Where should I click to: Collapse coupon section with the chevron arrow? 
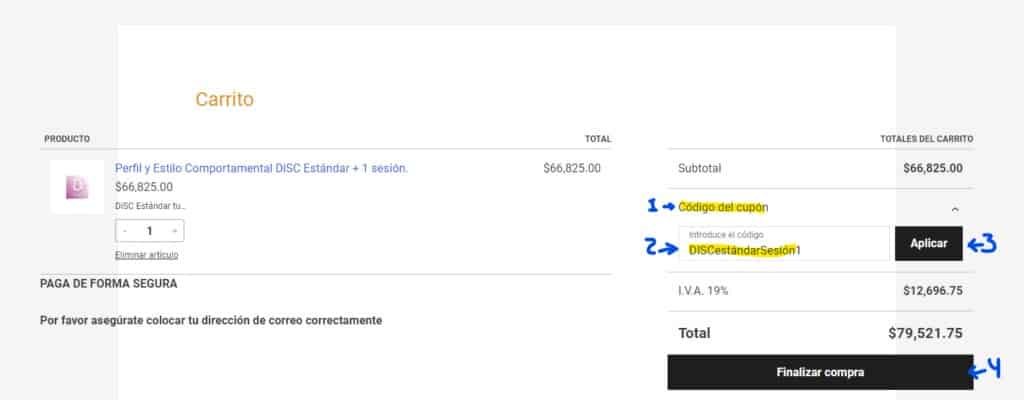954,208
